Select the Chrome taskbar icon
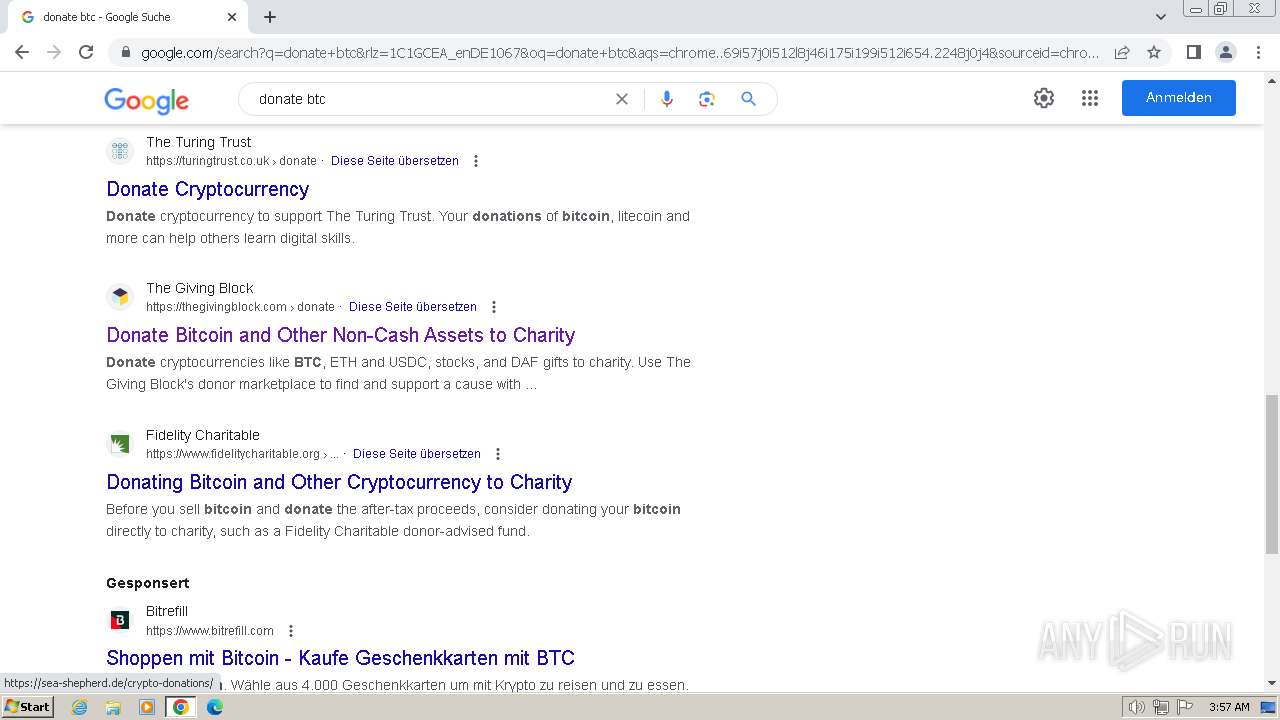 tap(181, 707)
